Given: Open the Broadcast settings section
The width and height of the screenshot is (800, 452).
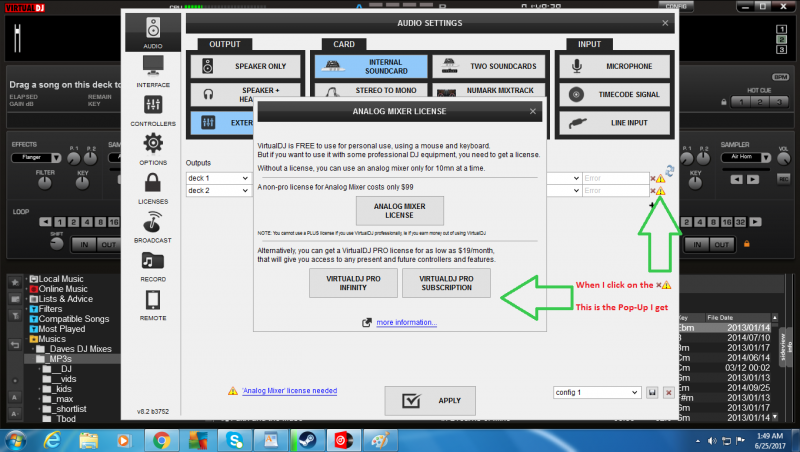Looking at the screenshot, I should (x=153, y=228).
